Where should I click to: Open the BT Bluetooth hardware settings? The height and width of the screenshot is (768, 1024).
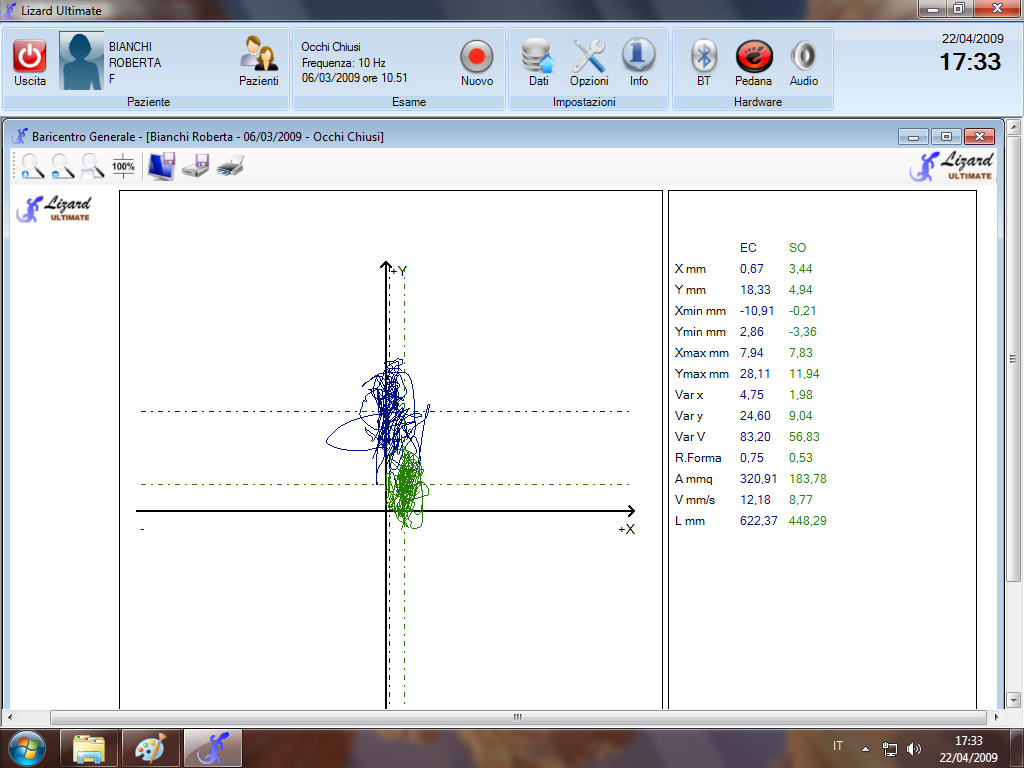(704, 58)
